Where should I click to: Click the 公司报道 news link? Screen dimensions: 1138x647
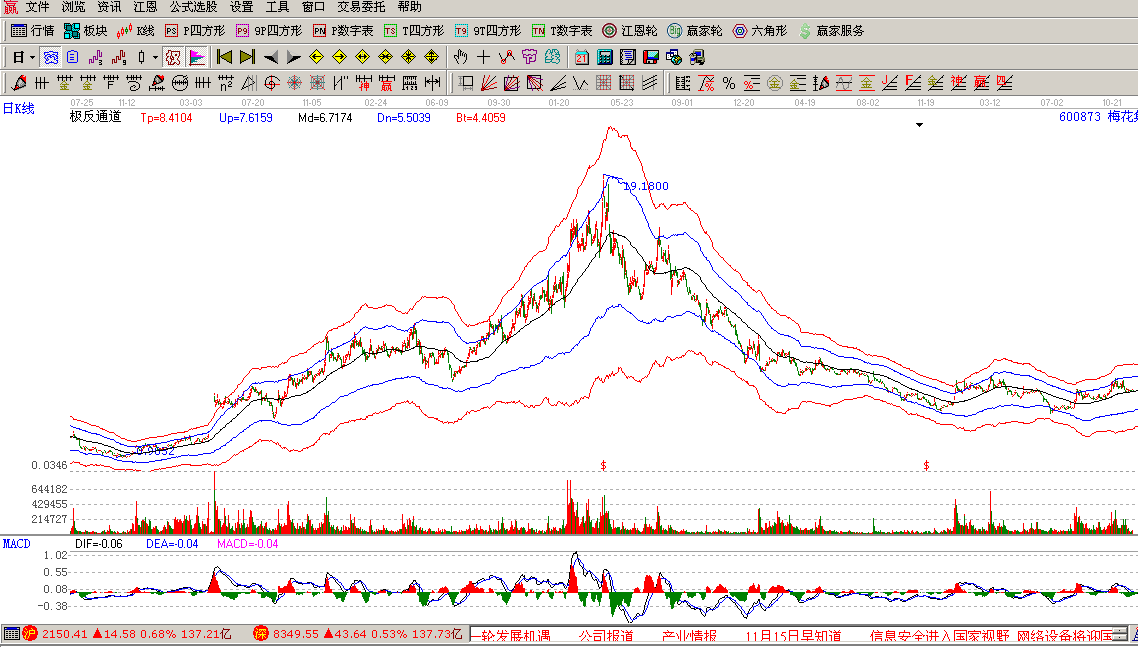(x=606, y=635)
